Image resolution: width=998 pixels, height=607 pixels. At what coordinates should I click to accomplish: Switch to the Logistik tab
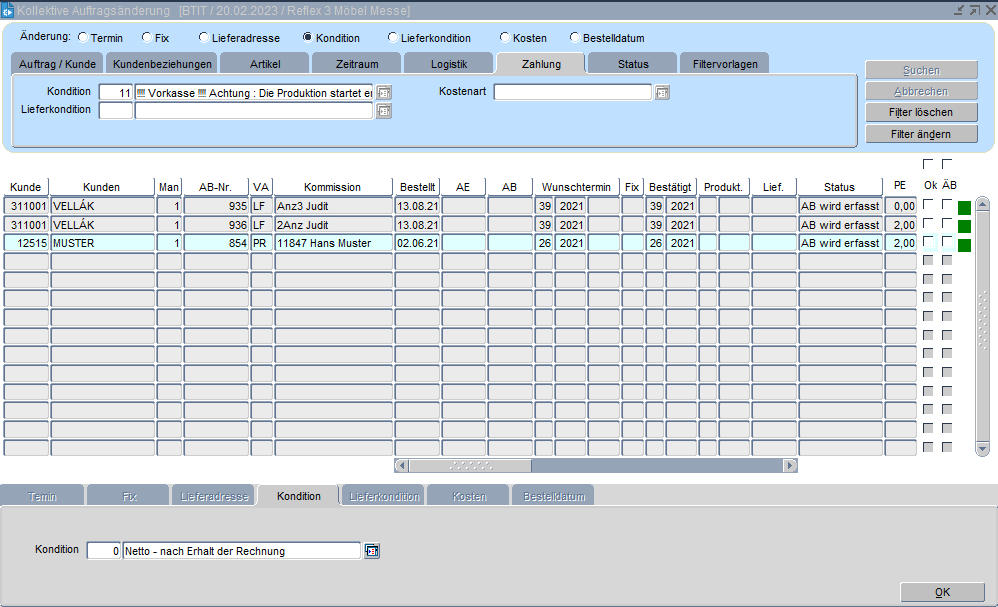pos(448,64)
